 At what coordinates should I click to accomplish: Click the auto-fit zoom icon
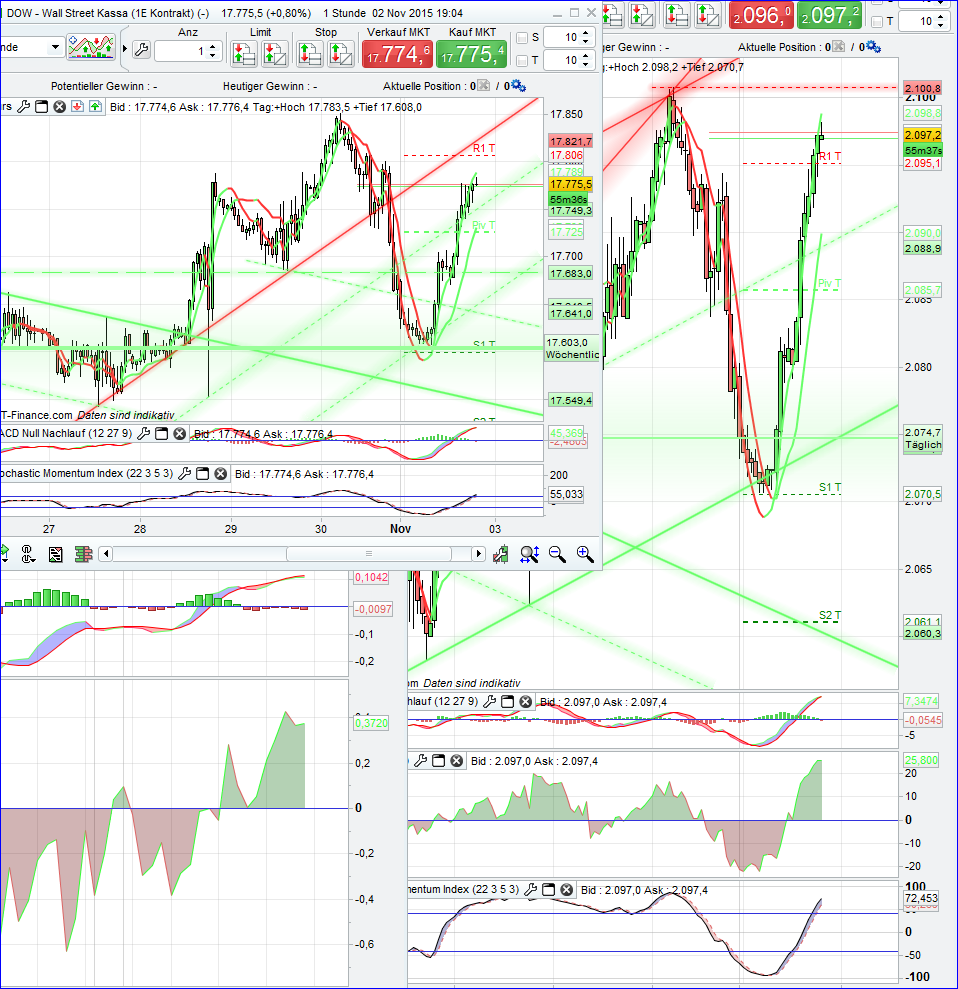tap(528, 554)
